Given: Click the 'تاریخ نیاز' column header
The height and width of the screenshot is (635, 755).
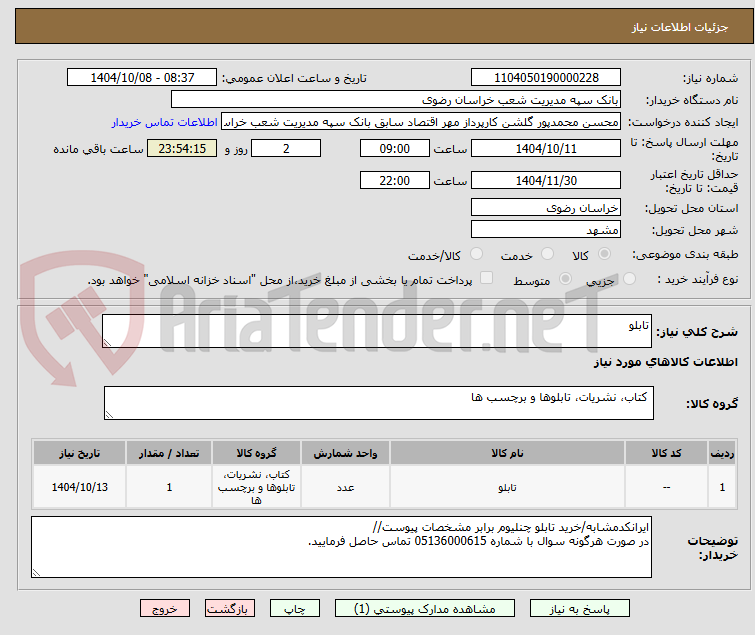Looking at the screenshot, I should tap(79, 453).
